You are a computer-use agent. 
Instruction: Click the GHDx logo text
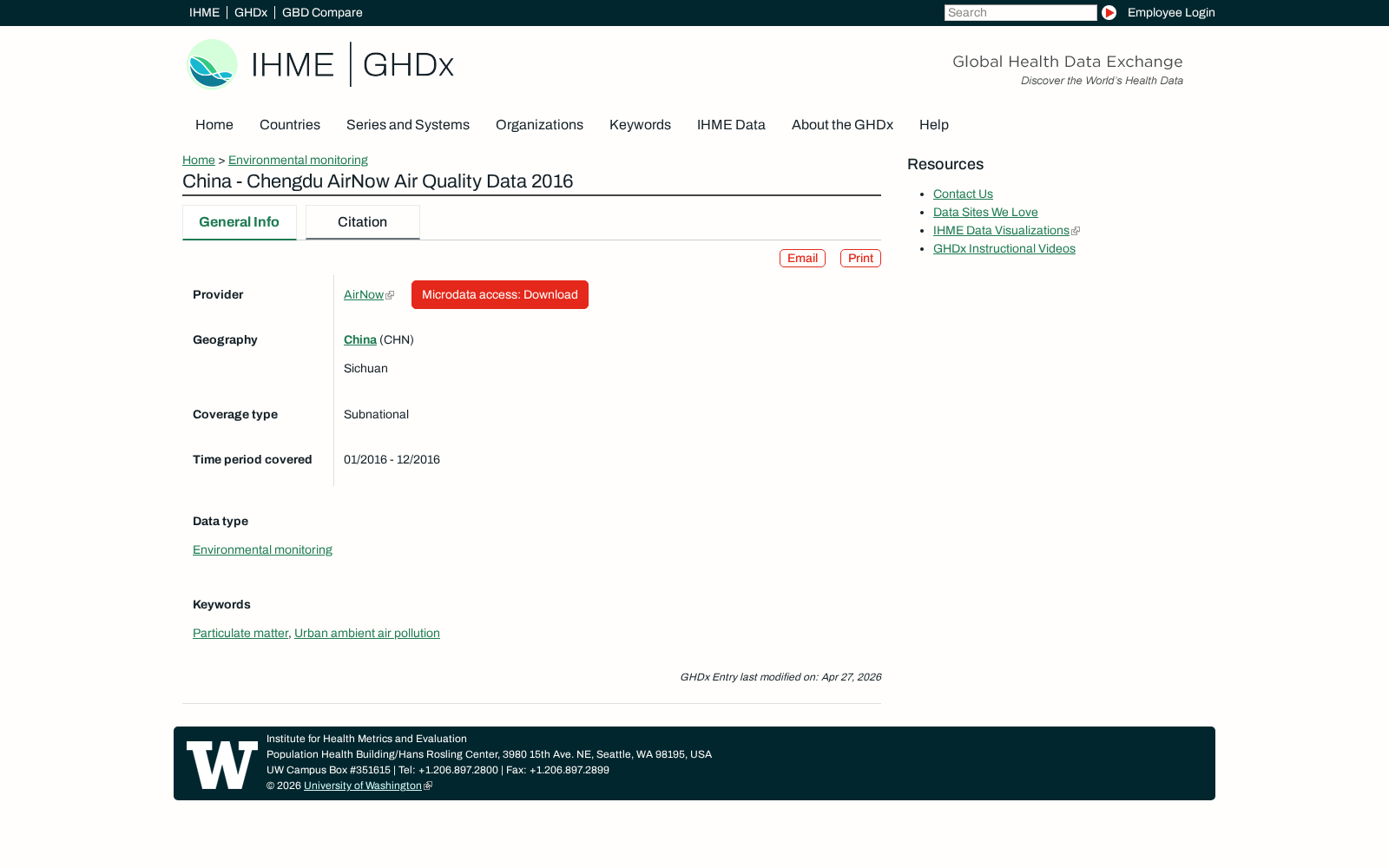[408, 65]
